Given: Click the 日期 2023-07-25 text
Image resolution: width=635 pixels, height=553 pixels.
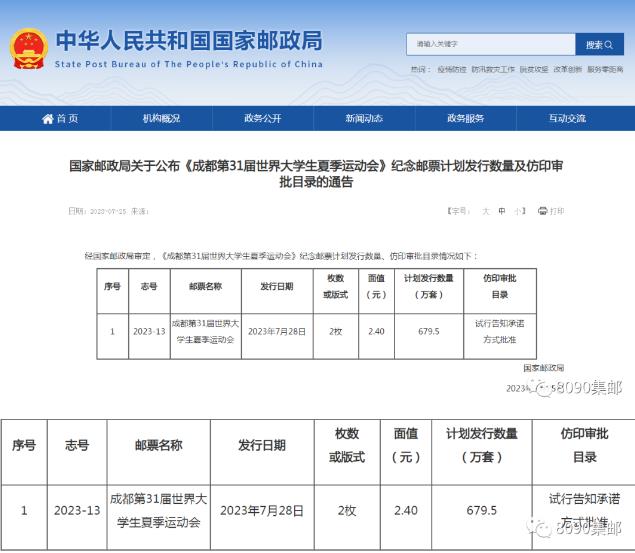Looking at the screenshot, I should [97, 211].
